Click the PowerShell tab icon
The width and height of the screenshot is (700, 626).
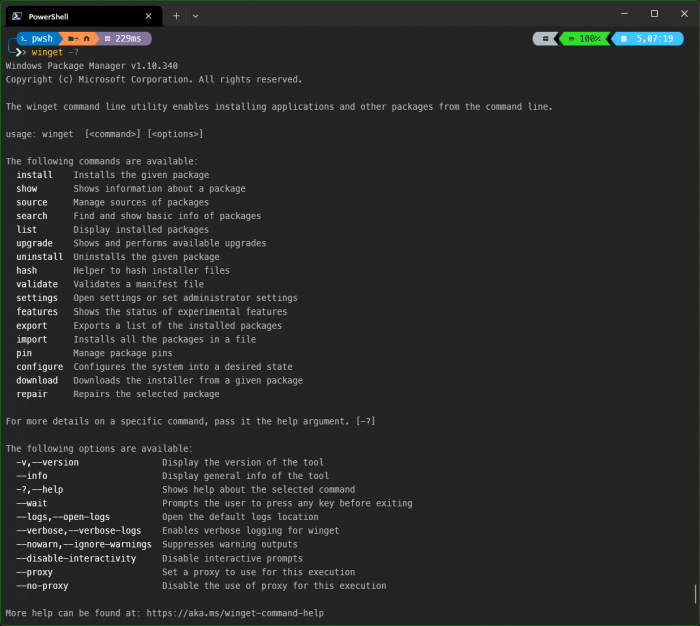17,17
